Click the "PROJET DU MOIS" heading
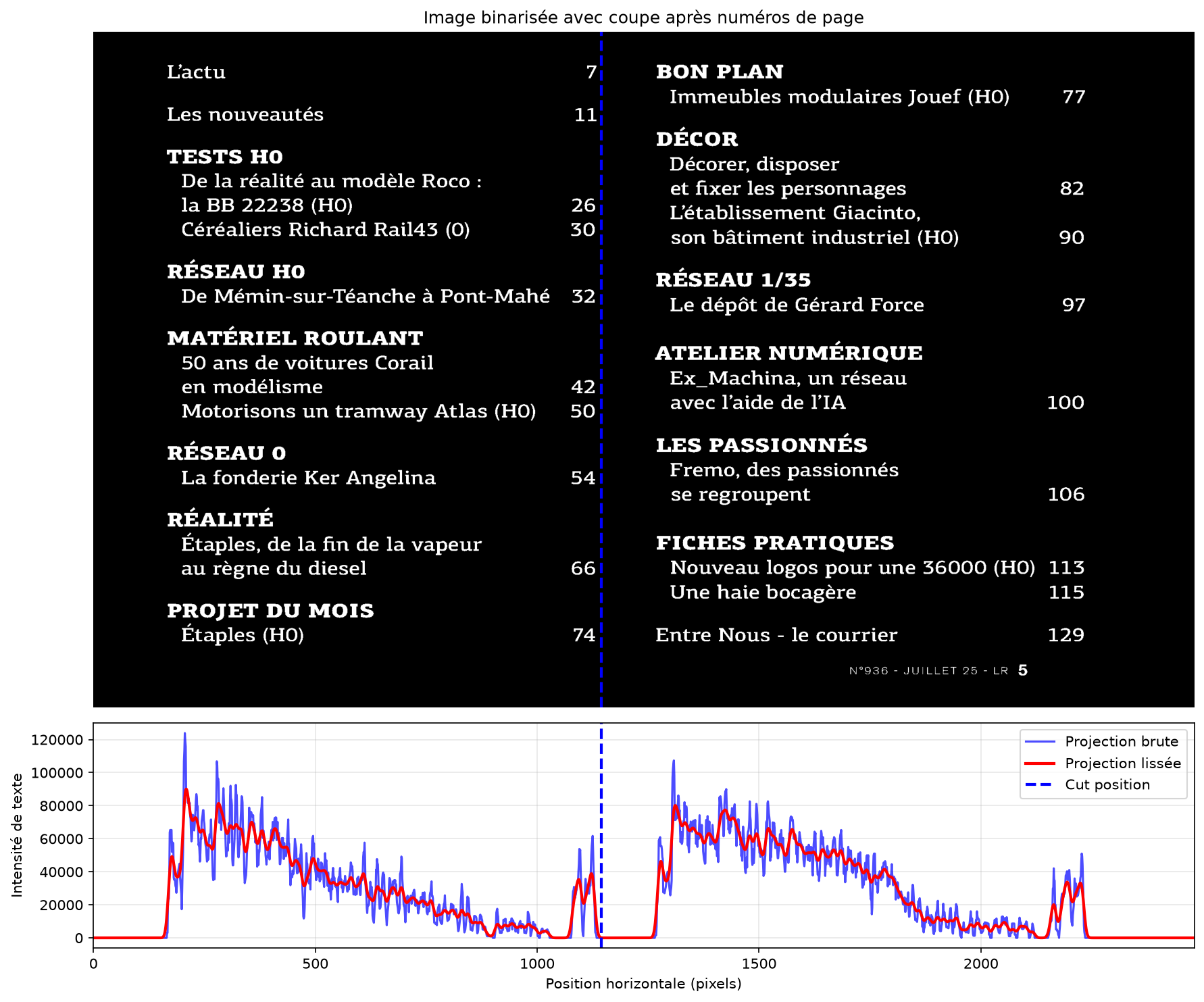 [270, 611]
